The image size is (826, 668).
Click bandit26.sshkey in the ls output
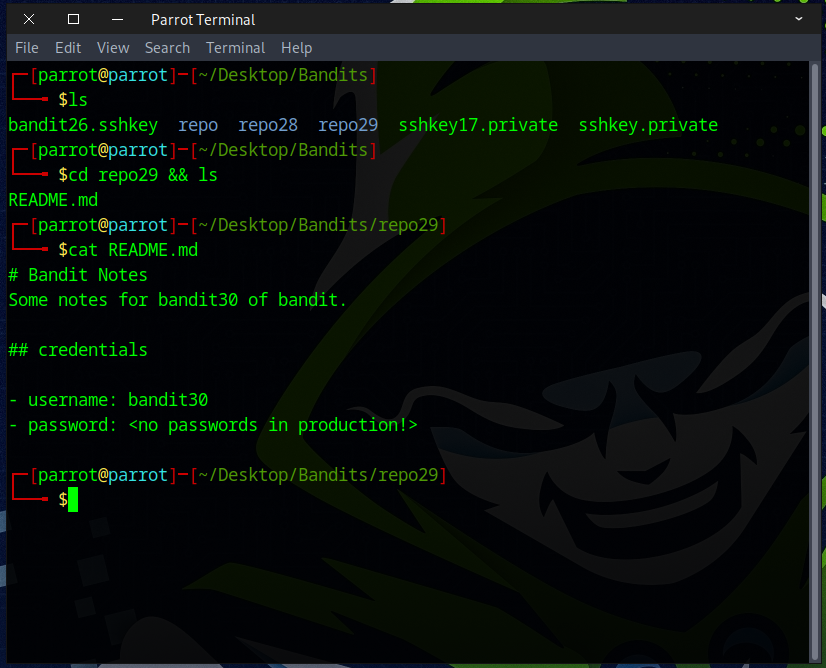point(83,125)
